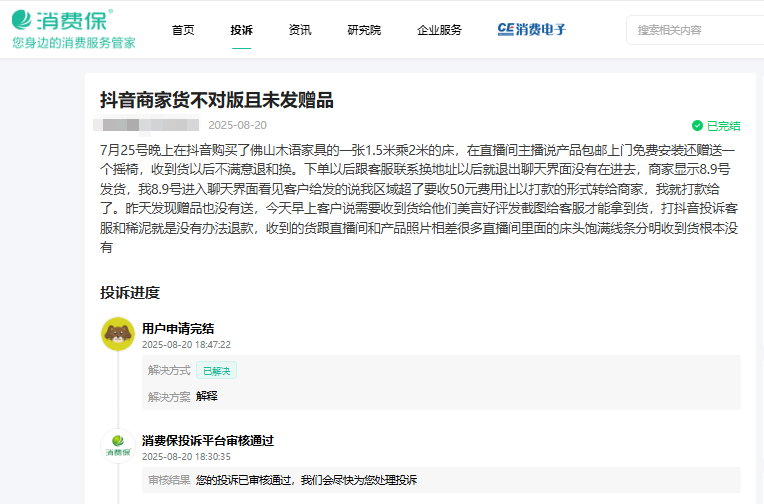764x504 pixels.
Task: Visit the CE消费电子 link
Action: pos(532,30)
